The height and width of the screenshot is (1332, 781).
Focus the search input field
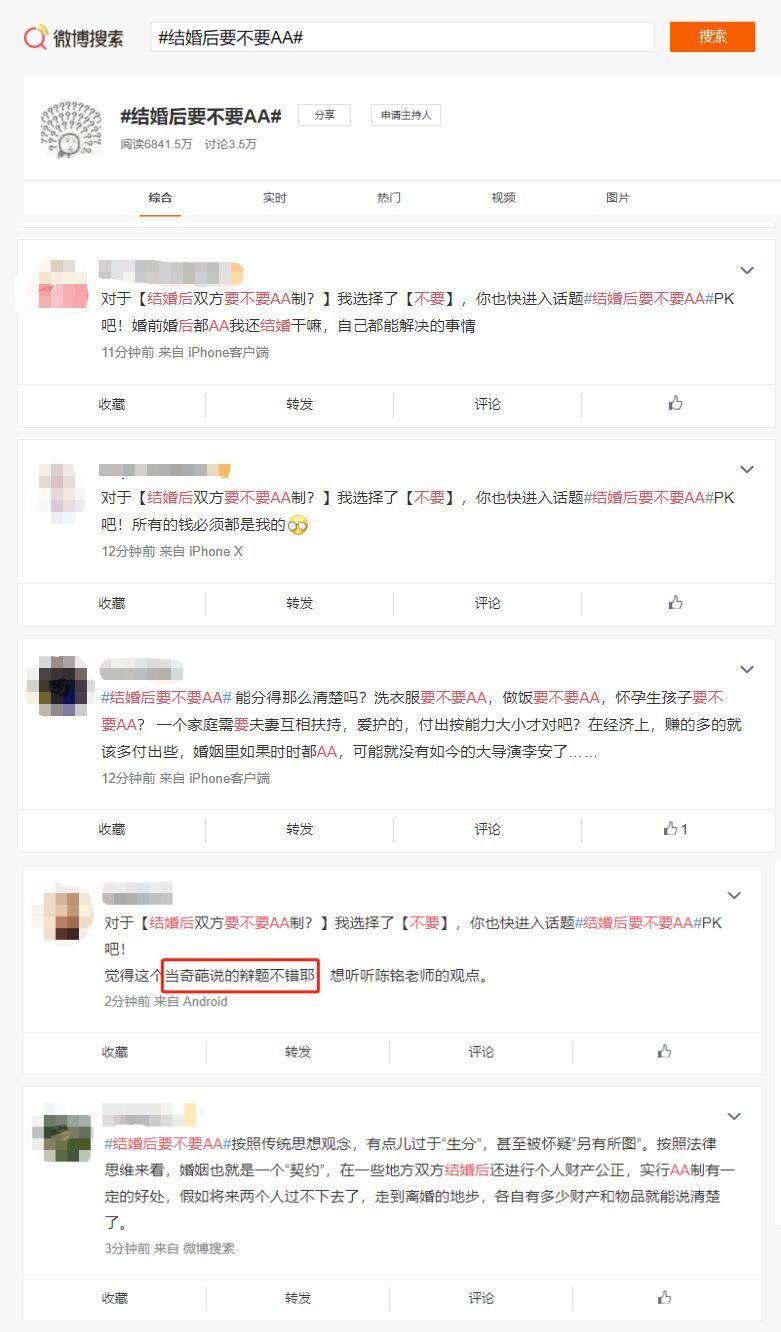click(x=402, y=37)
